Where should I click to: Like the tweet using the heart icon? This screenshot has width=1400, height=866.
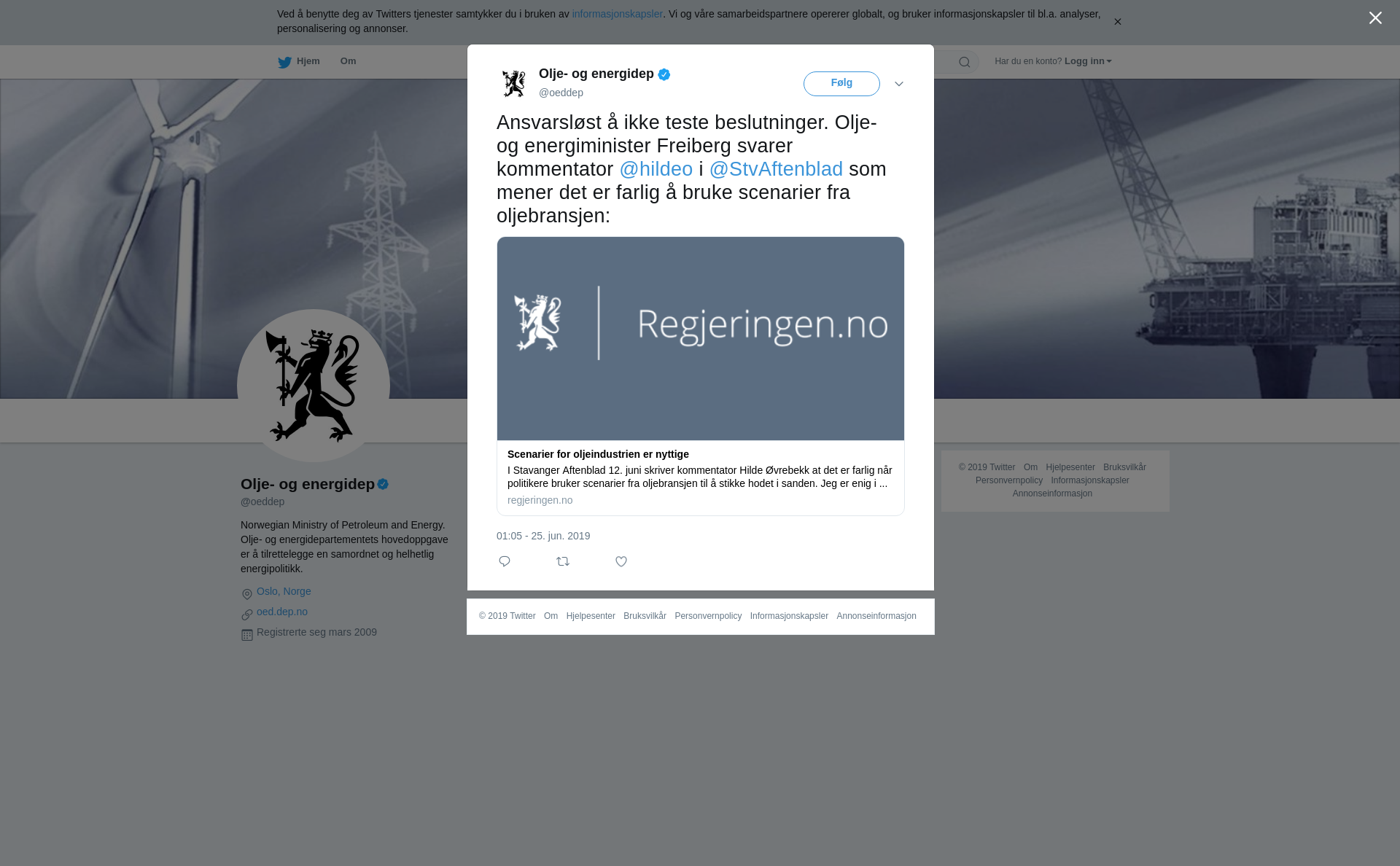point(621,561)
